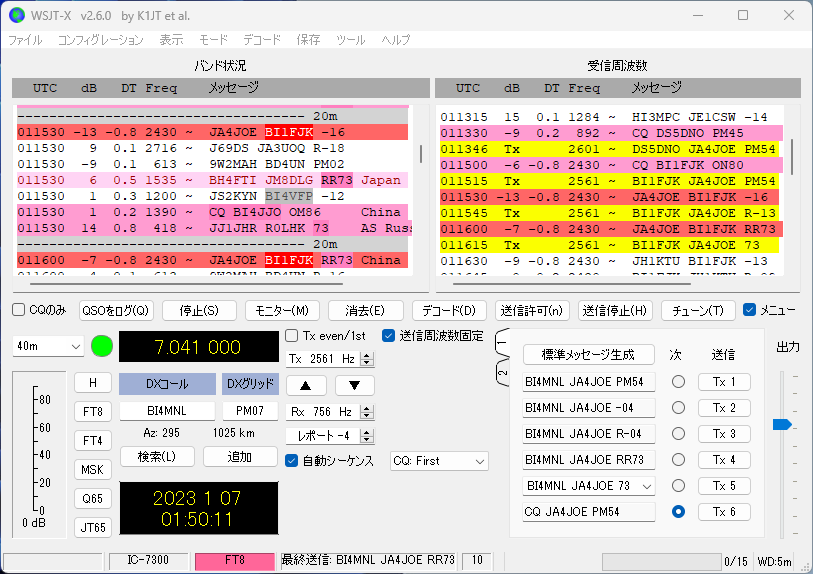813x574 pixels.
Task: Click the レポート -4 spinner arrows
Action: (367, 436)
